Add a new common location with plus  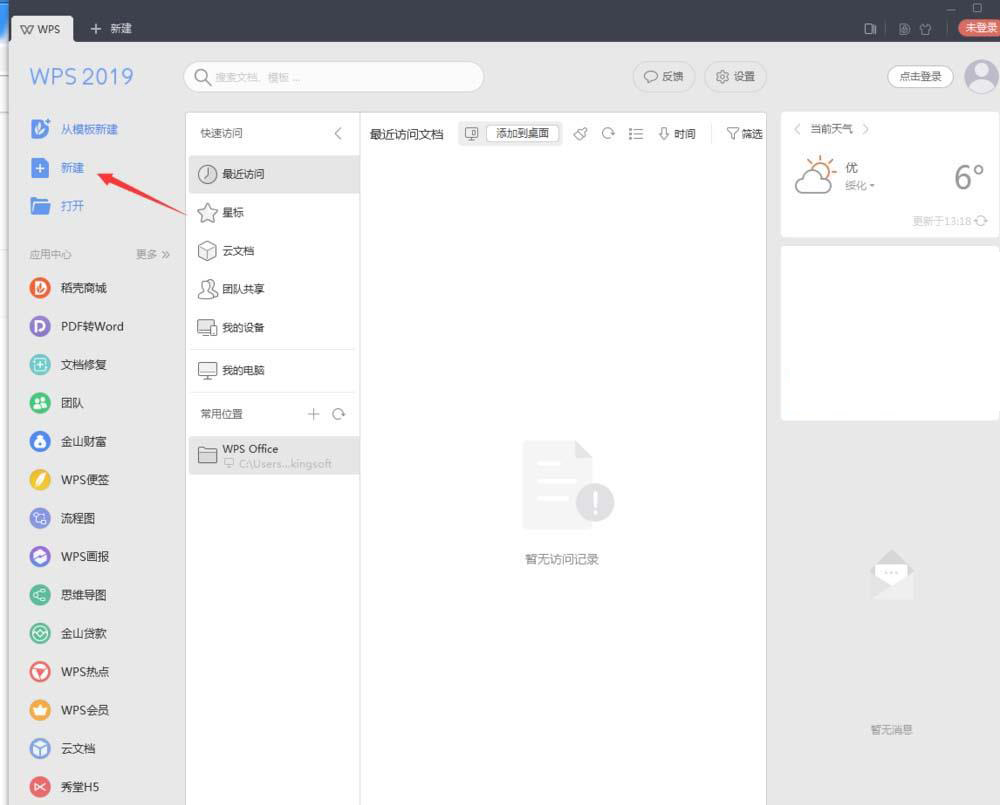pyautogui.click(x=313, y=414)
